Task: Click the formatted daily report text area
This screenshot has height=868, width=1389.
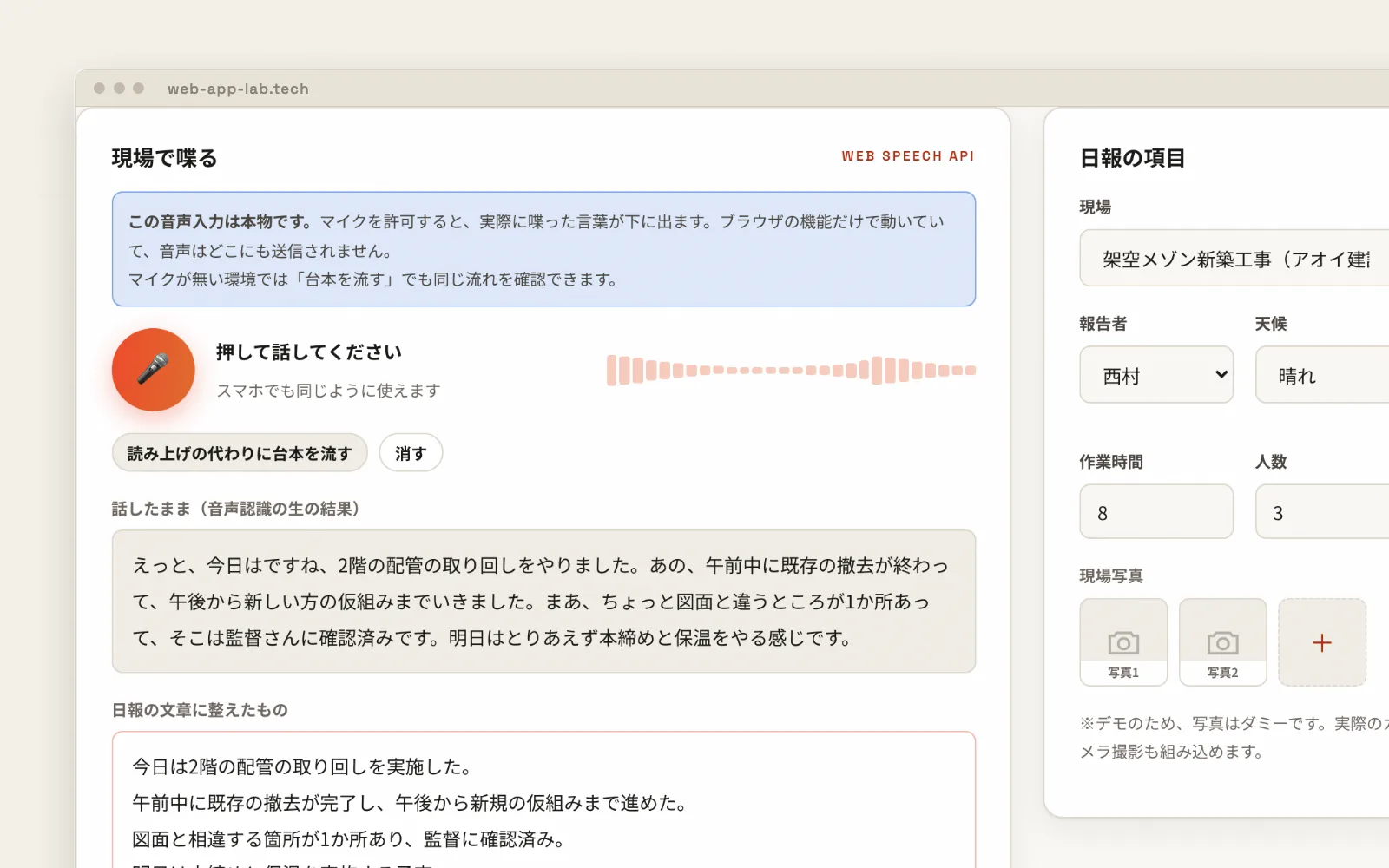Action: tap(543, 799)
